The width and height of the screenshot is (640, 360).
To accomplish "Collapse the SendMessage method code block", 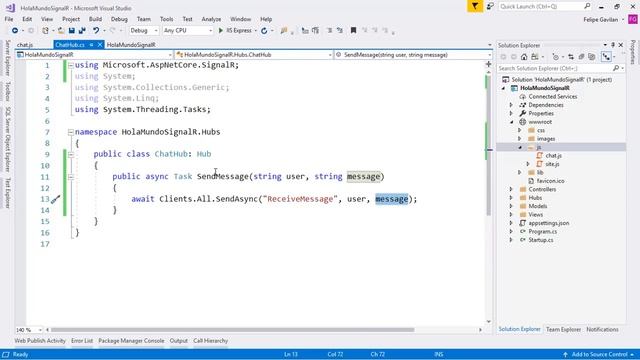I will [71, 177].
